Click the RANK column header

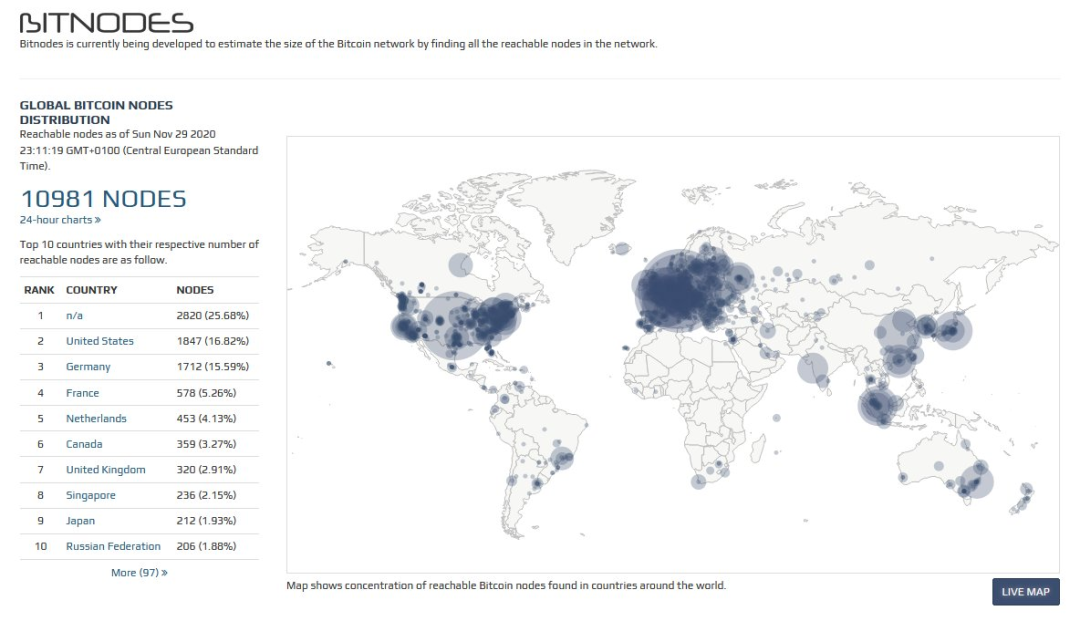click(x=39, y=290)
